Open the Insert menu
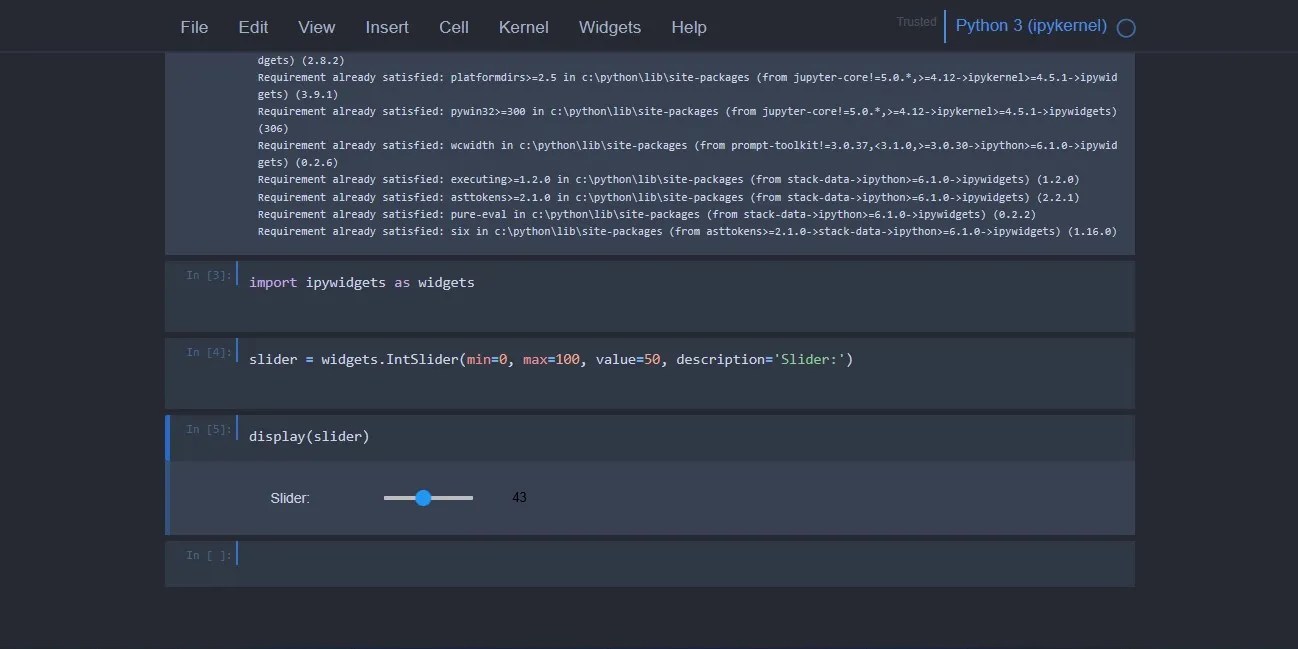The height and width of the screenshot is (649, 1298). (387, 27)
